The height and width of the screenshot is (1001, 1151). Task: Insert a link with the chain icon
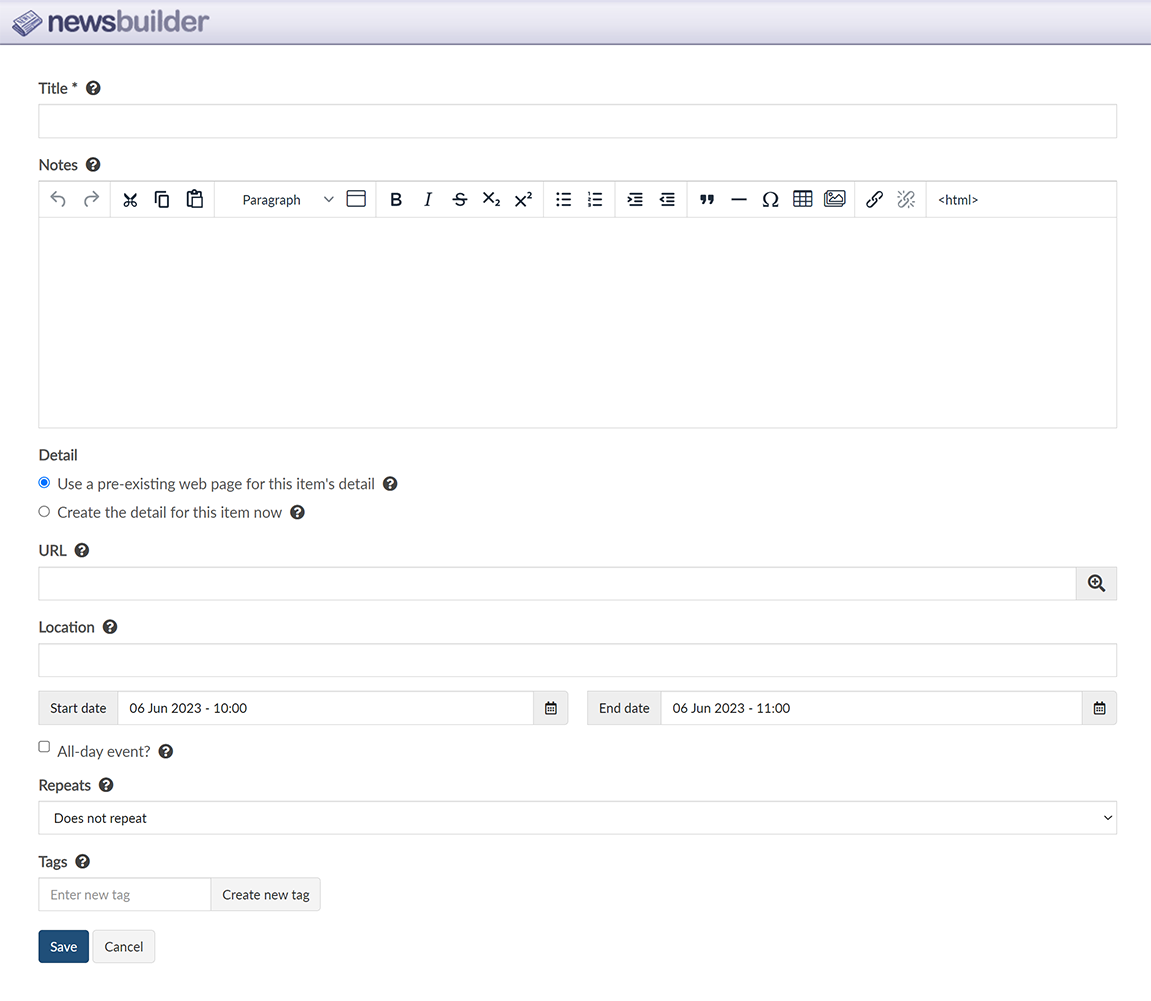pyautogui.click(x=874, y=200)
